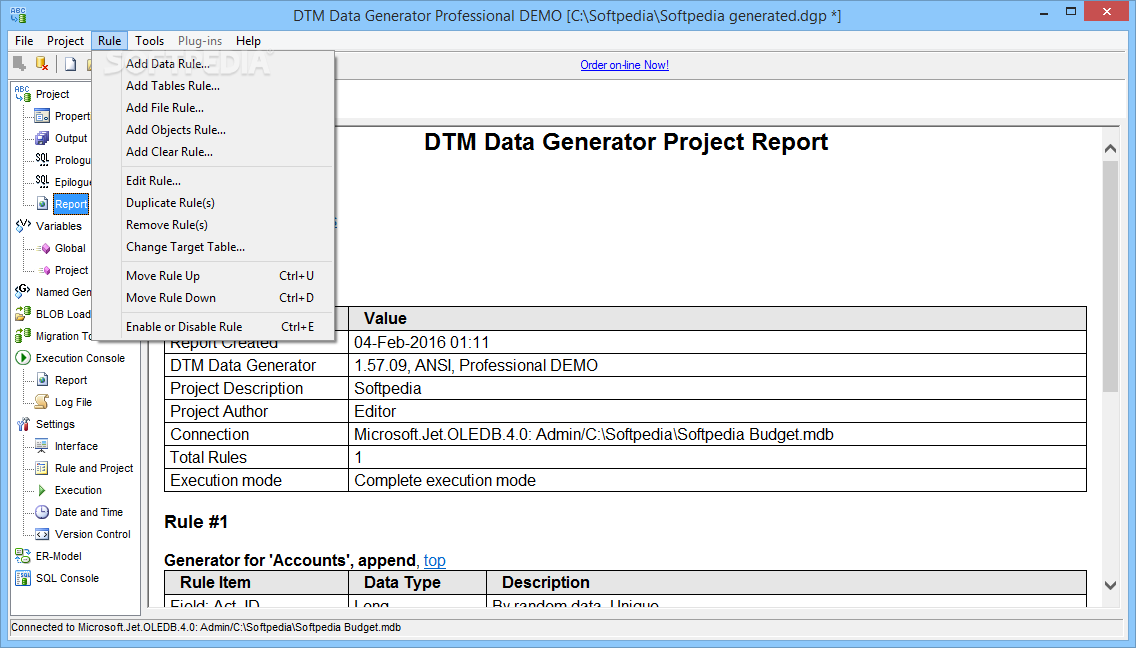Open the ER-Model icon
This screenshot has width=1136, height=648.
click(22, 556)
